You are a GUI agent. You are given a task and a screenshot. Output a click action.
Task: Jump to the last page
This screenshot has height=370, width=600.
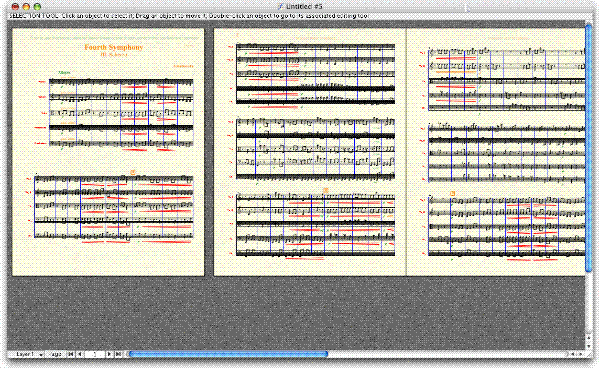tap(119, 354)
